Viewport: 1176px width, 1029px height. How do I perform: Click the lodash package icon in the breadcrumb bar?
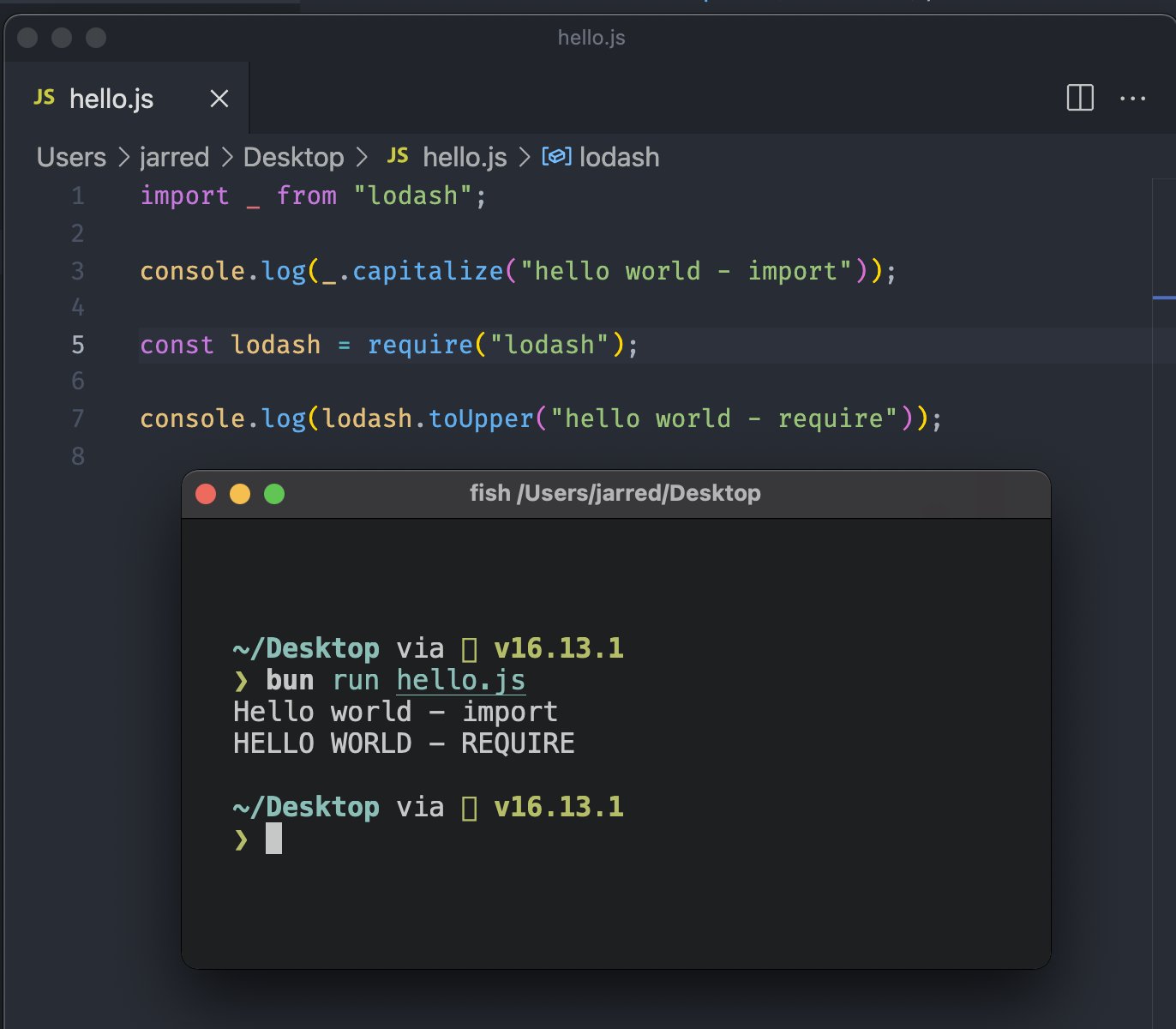[555, 156]
